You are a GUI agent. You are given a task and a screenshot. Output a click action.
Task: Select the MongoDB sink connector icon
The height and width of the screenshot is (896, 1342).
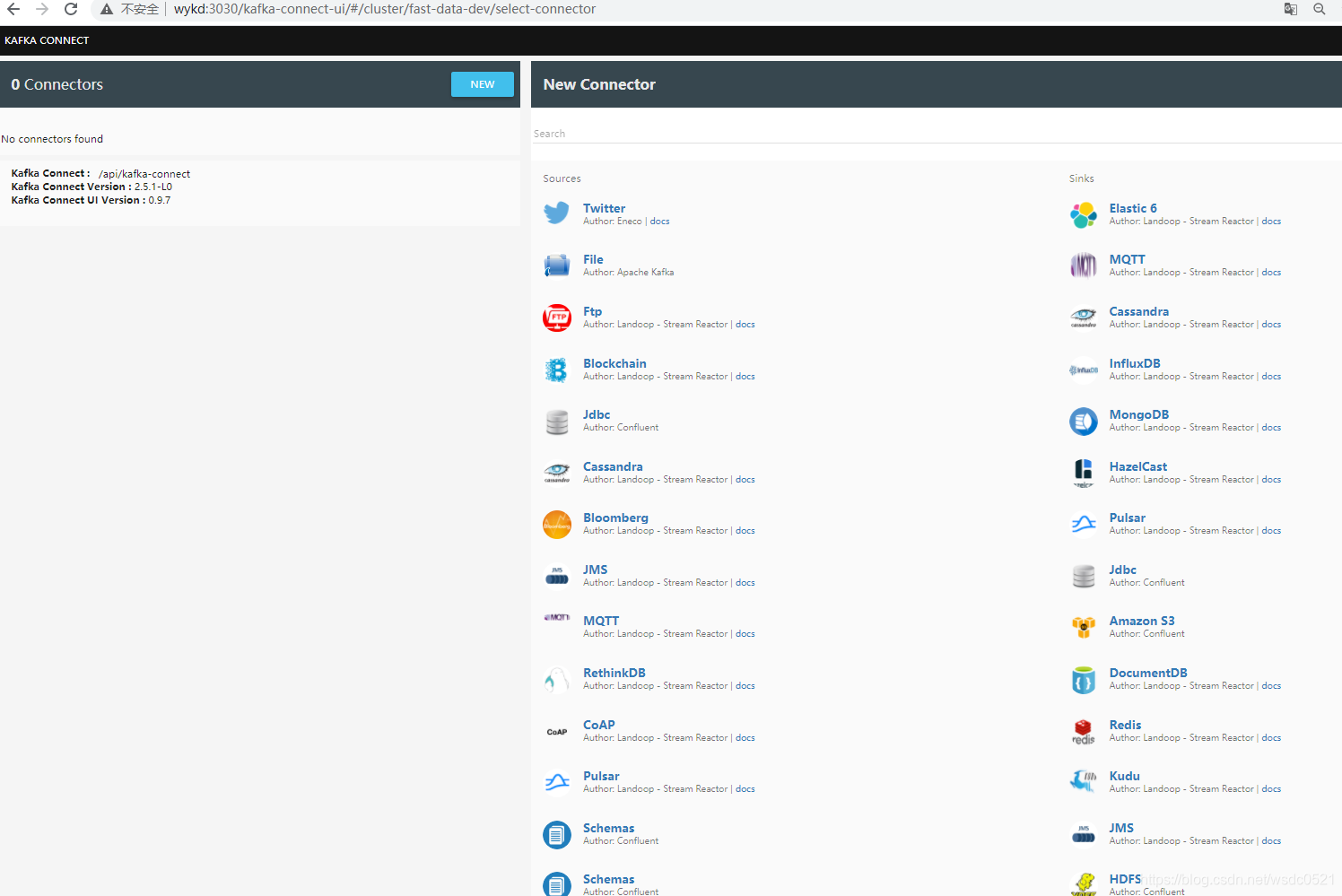click(x=1084, y=422)
